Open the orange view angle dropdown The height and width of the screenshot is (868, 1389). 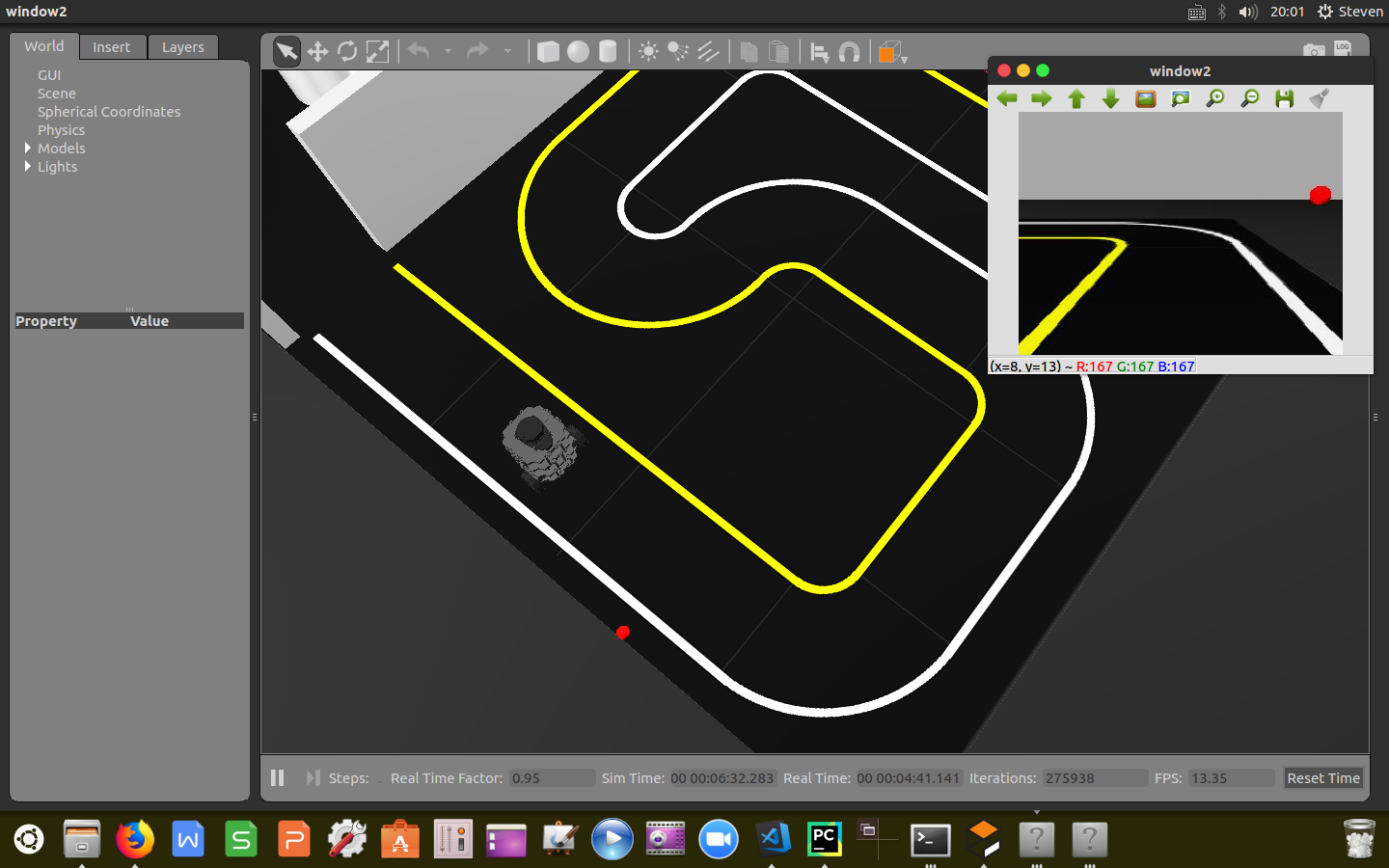[892, 52]
